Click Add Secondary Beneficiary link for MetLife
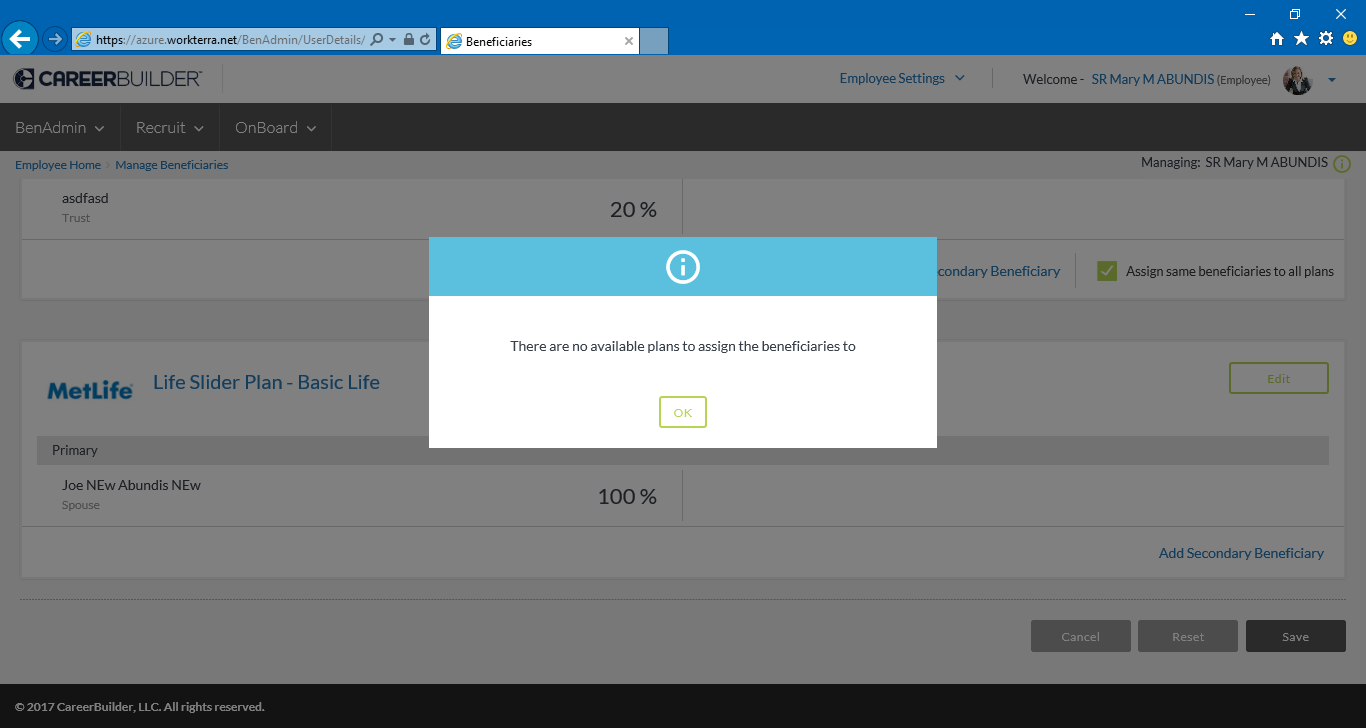This screenshot has height=728, width=1366. coord(1240,553)
